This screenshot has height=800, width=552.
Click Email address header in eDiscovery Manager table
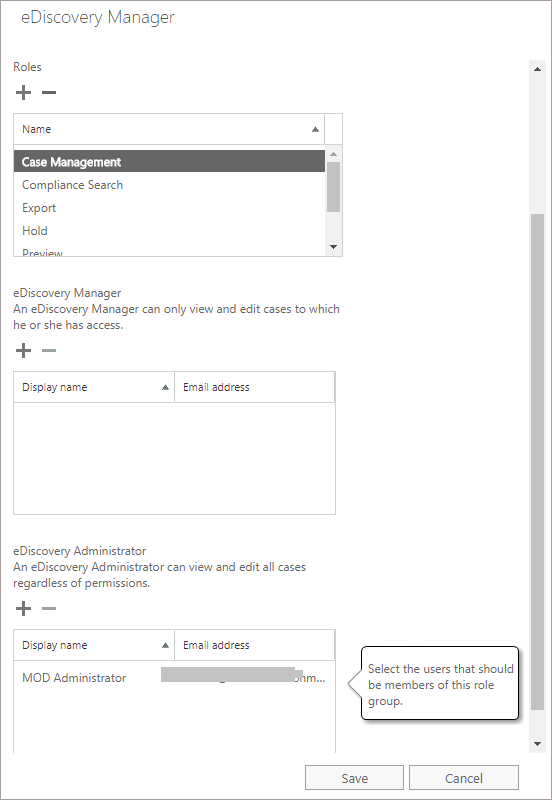pyautogui.click(x=255, y=387)
